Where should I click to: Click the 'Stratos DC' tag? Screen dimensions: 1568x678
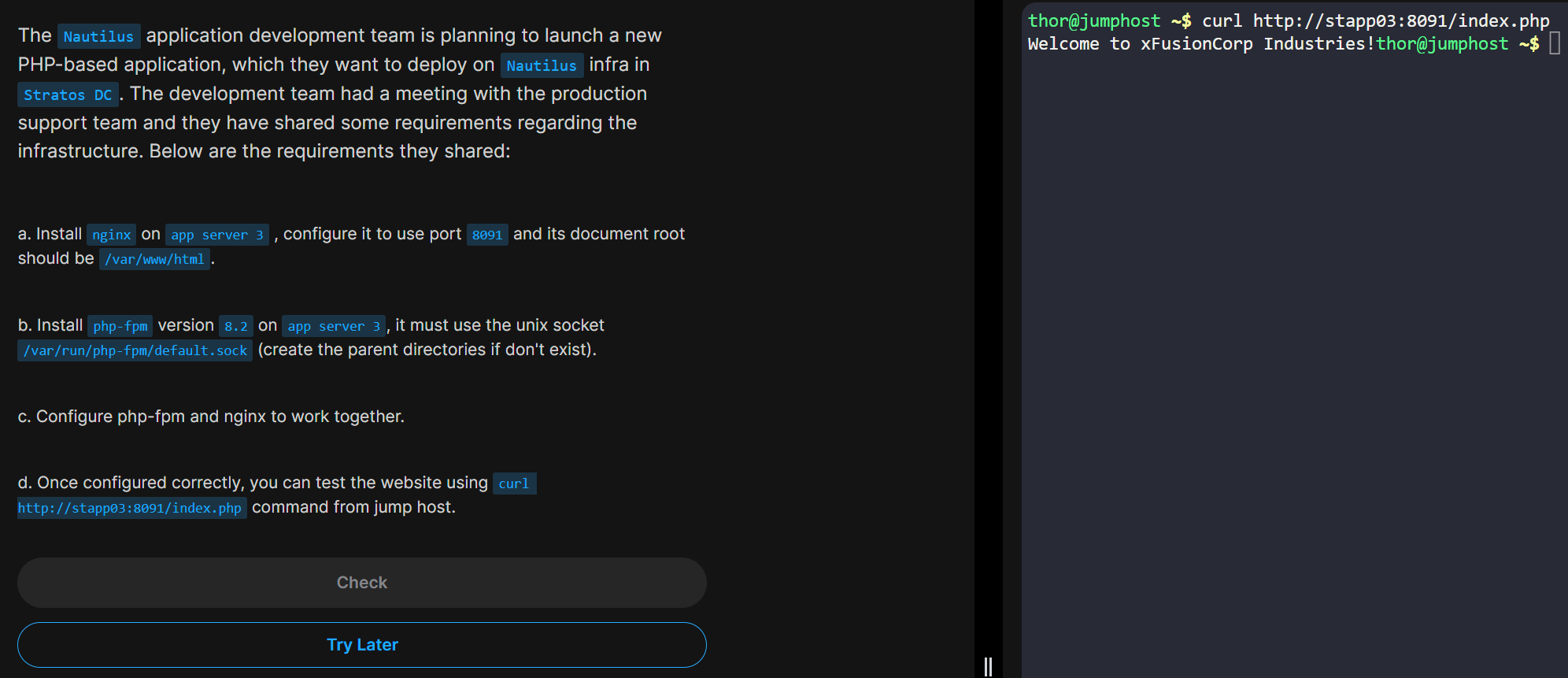tap(68, 94)
